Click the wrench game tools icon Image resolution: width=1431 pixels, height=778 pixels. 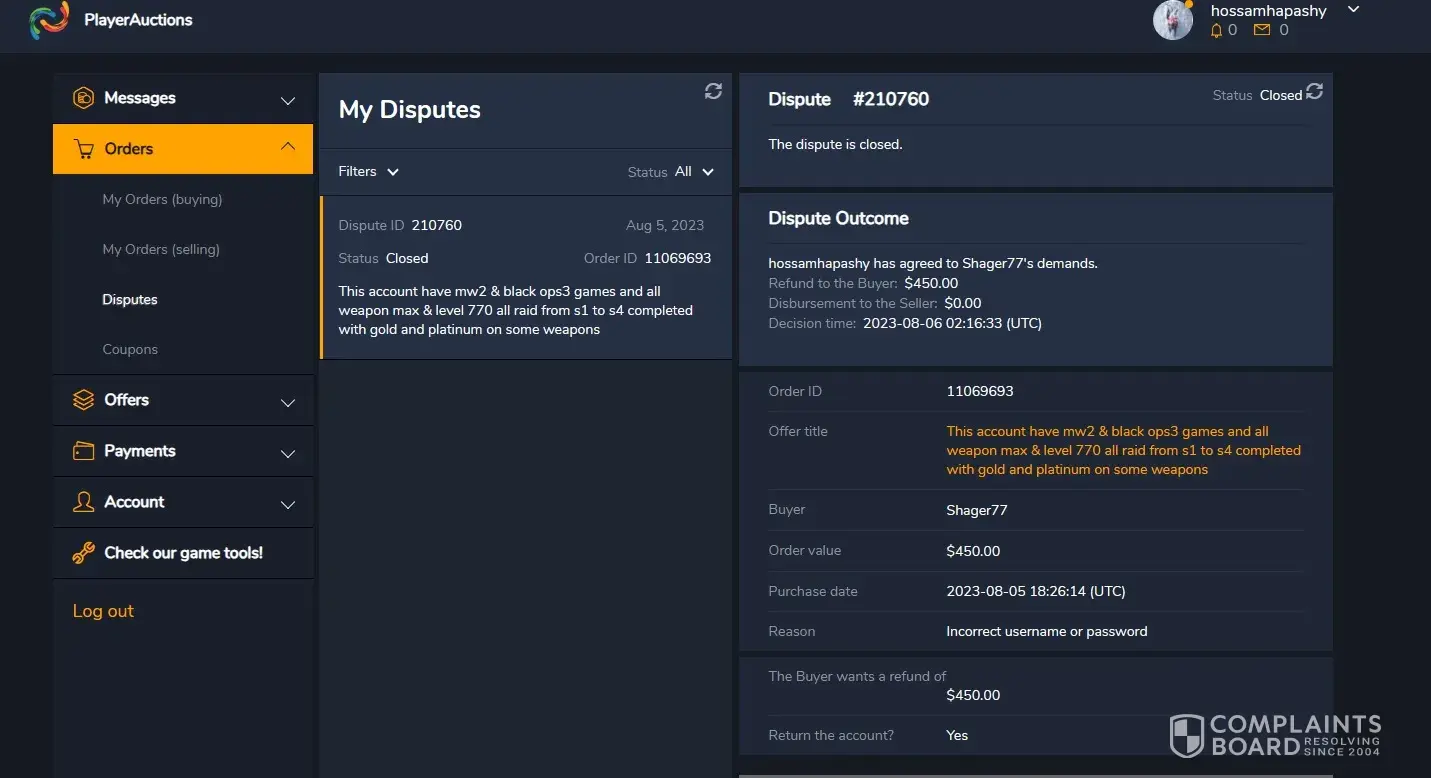[84, 553]
